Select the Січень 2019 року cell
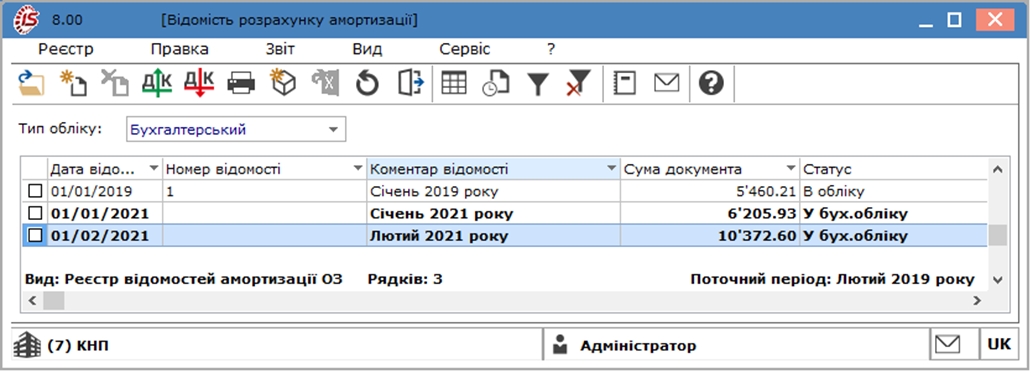The image size is (1033, 374). [x=493, y=192]
